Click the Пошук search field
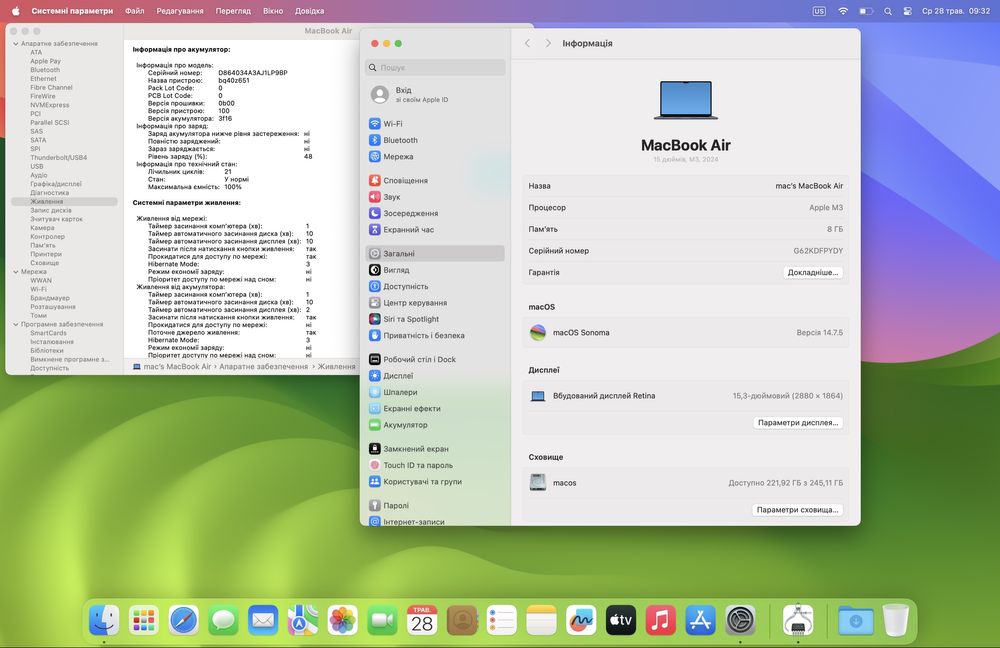The height and width of the screenshot is (648, 1000). click(435, 68)
